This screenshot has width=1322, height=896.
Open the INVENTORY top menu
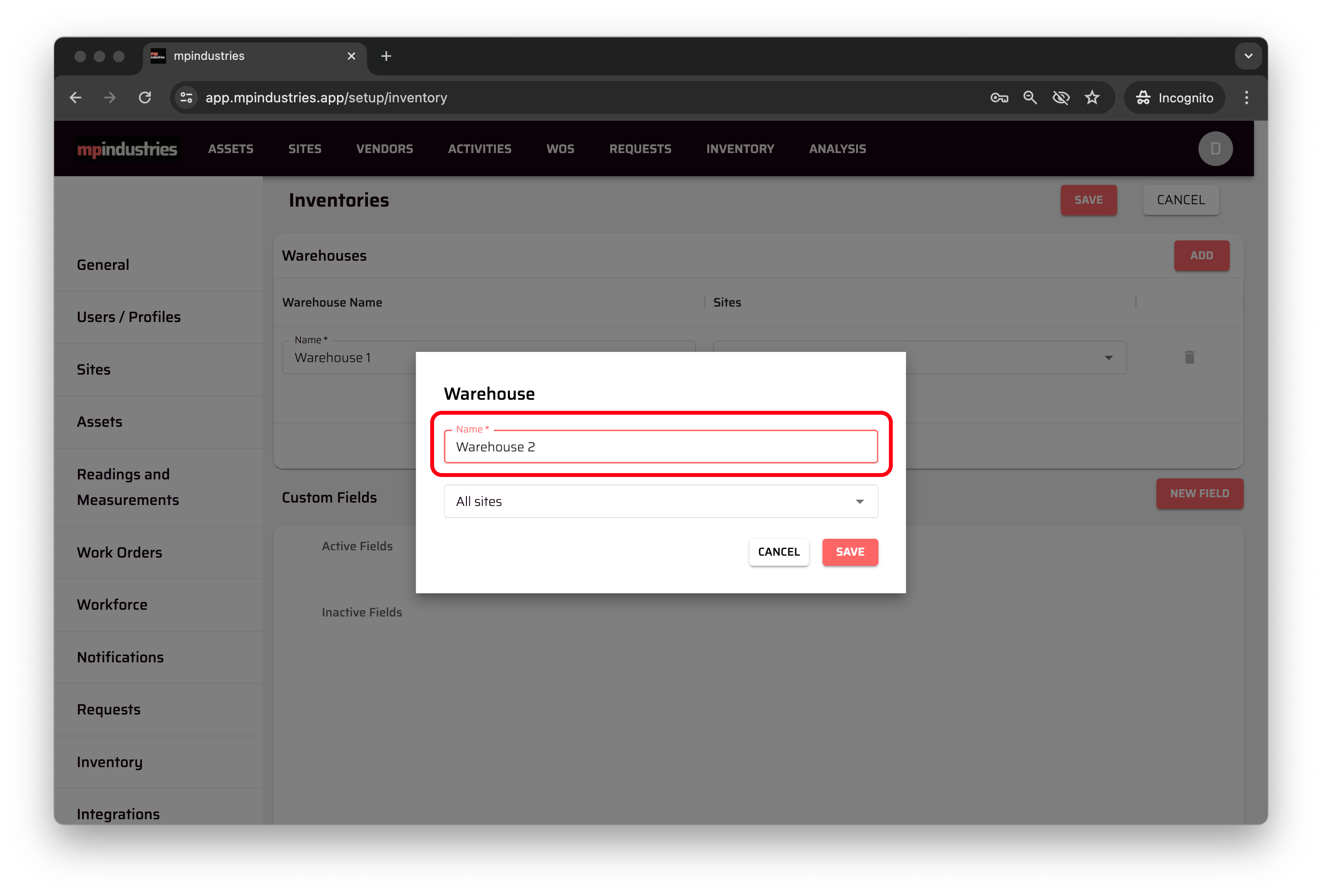[x=740, y=149]
